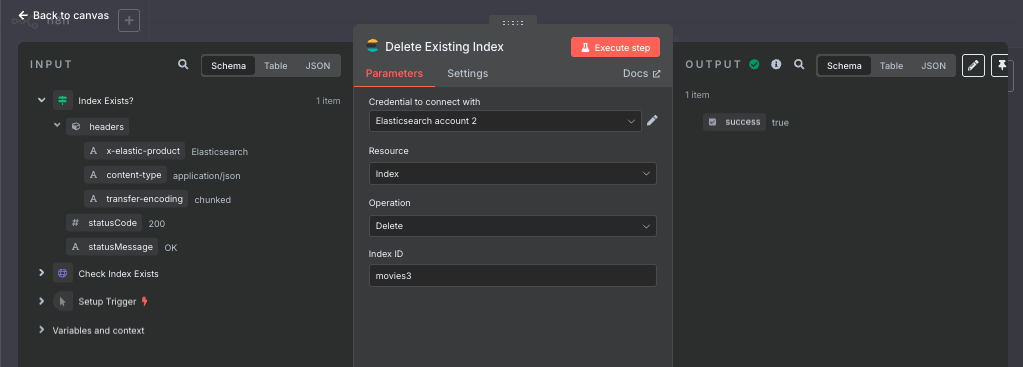
Task: Click the pencil icon beside the credential
Action: pyautogui.click(x=652, y=121)
